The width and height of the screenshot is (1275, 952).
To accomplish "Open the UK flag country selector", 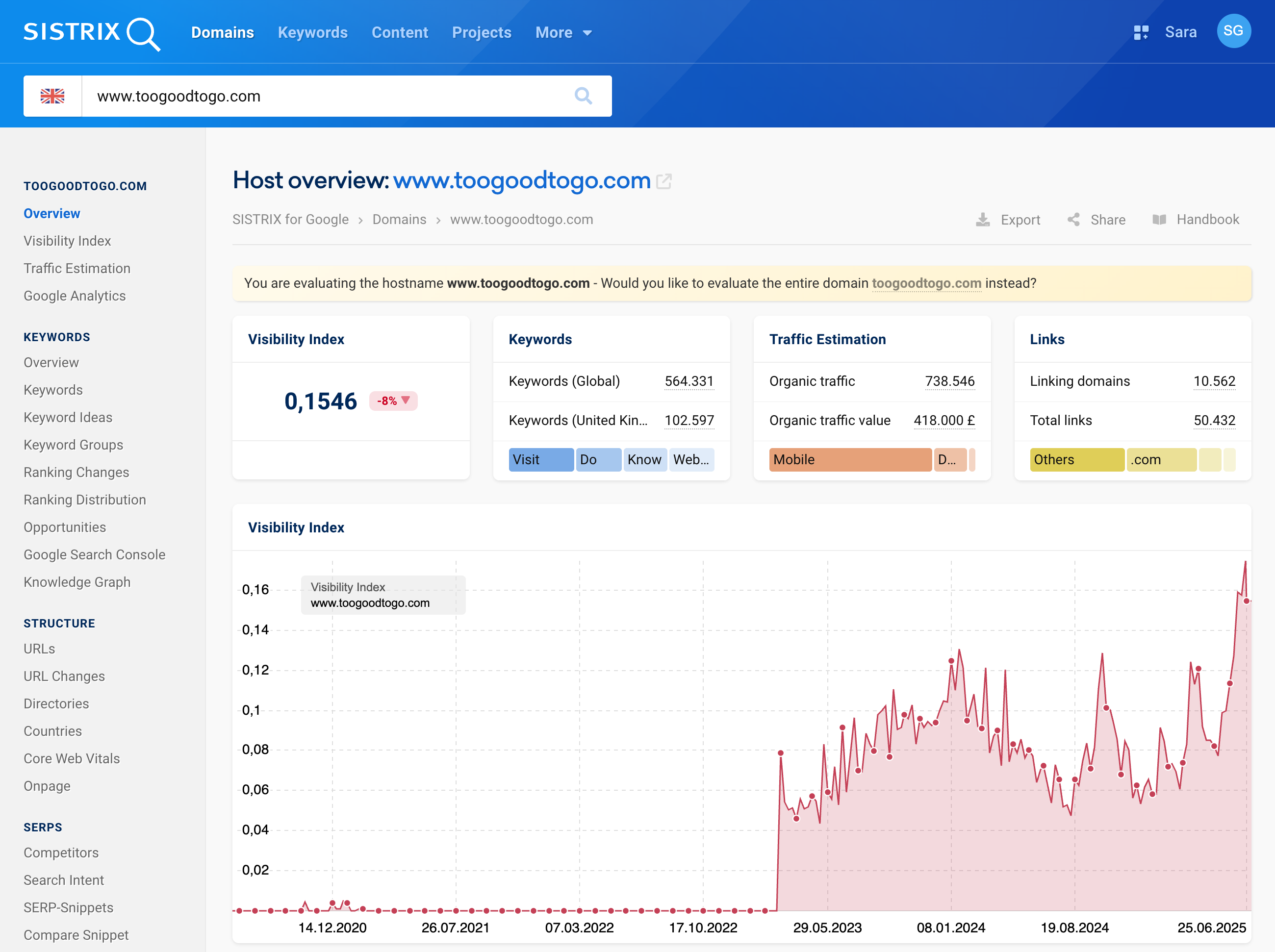I will tap(52, 96).
